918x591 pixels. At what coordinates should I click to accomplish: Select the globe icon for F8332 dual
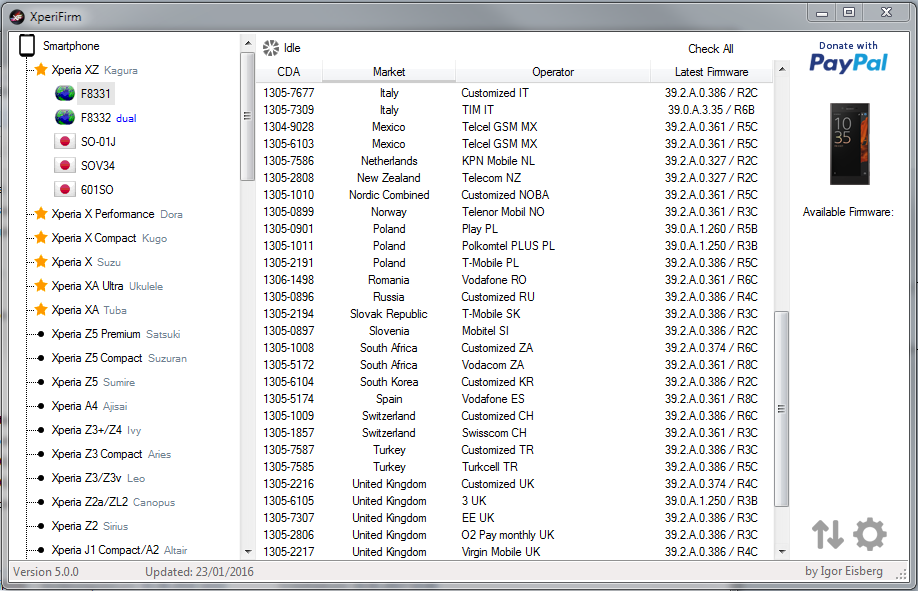tap(65, 118)
